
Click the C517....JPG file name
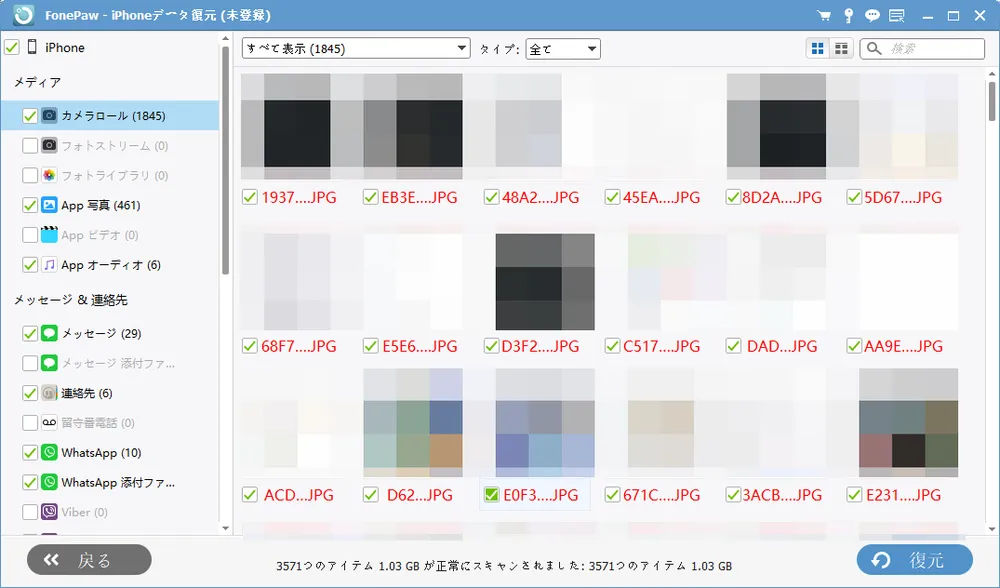click(661, 346)
